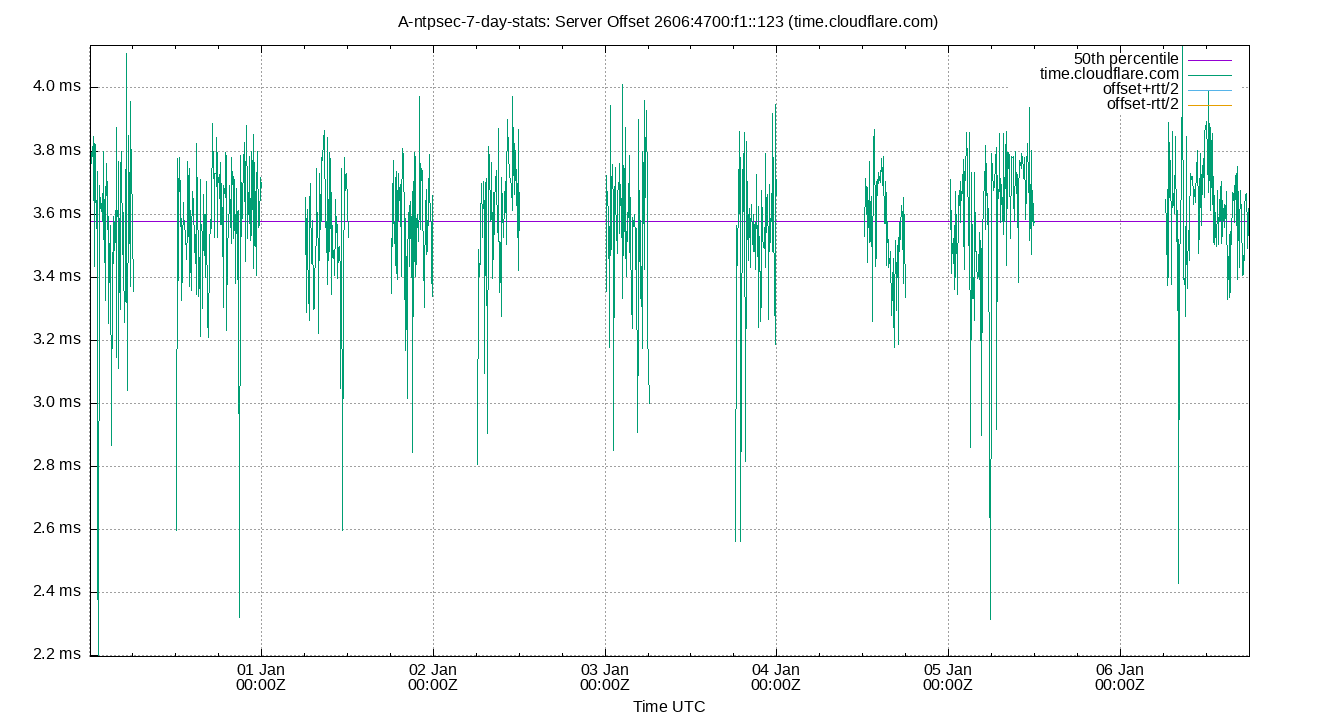Select the "04 Jan 00:00Z" tick label
This screenshot has width=1340, height=720.
(777, 678)
